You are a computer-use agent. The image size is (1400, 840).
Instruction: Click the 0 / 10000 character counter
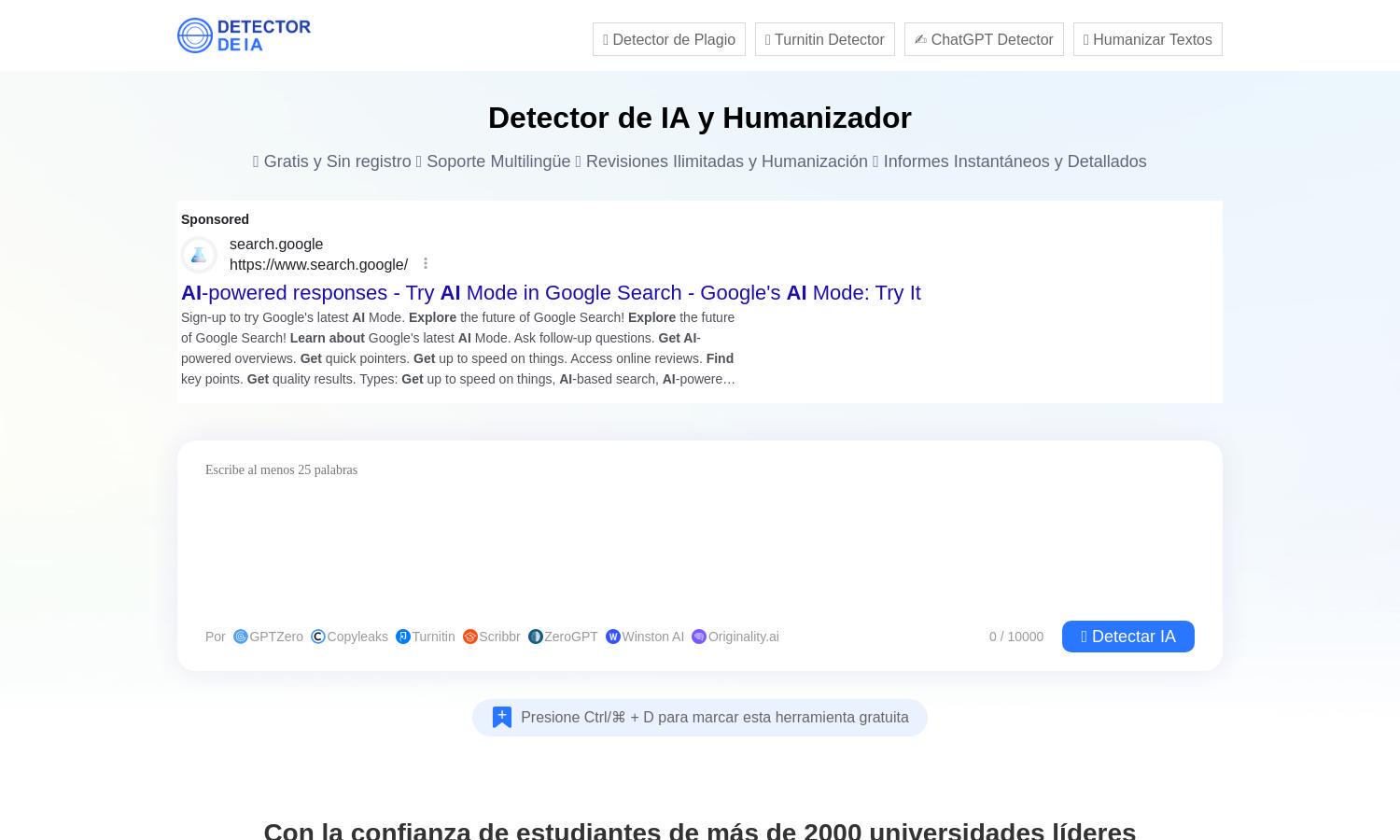click(1016, 637)
